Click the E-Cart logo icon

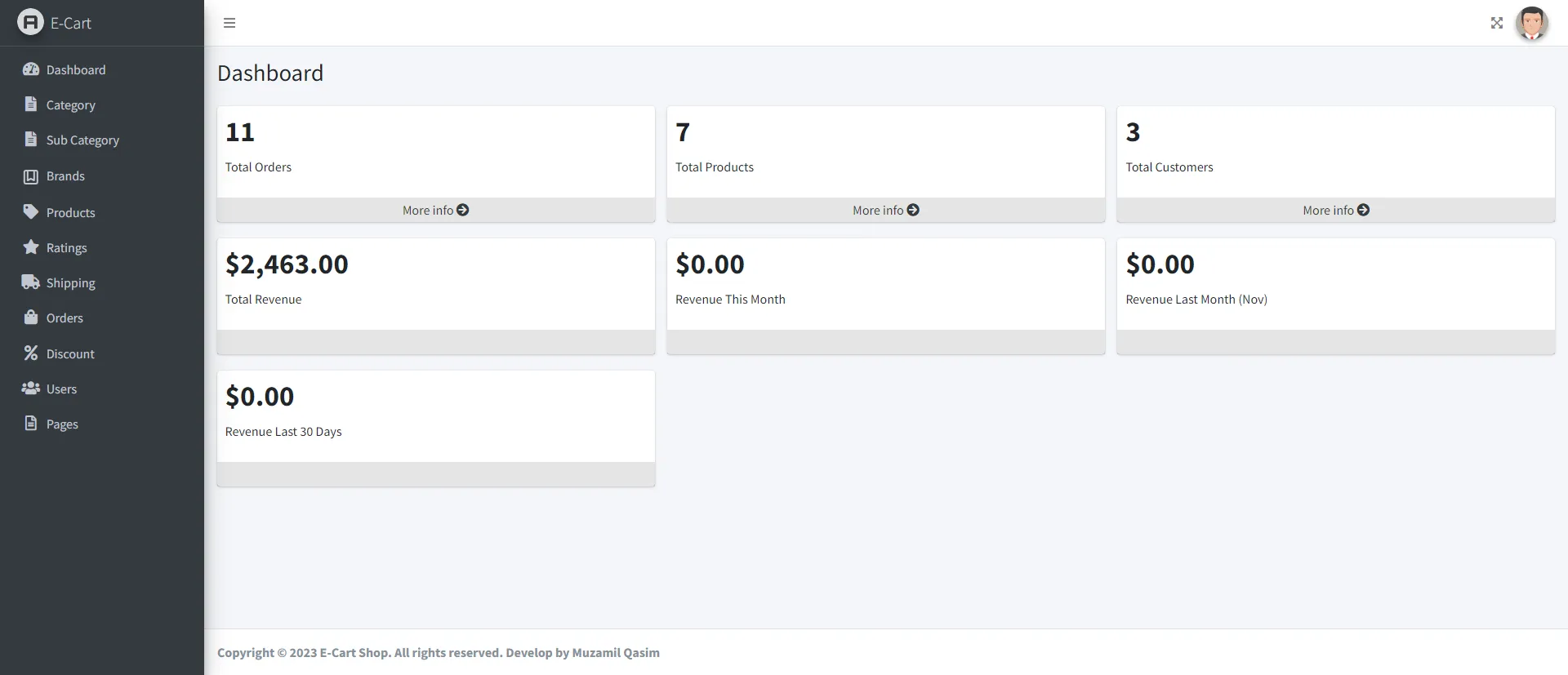pos(30,22)
